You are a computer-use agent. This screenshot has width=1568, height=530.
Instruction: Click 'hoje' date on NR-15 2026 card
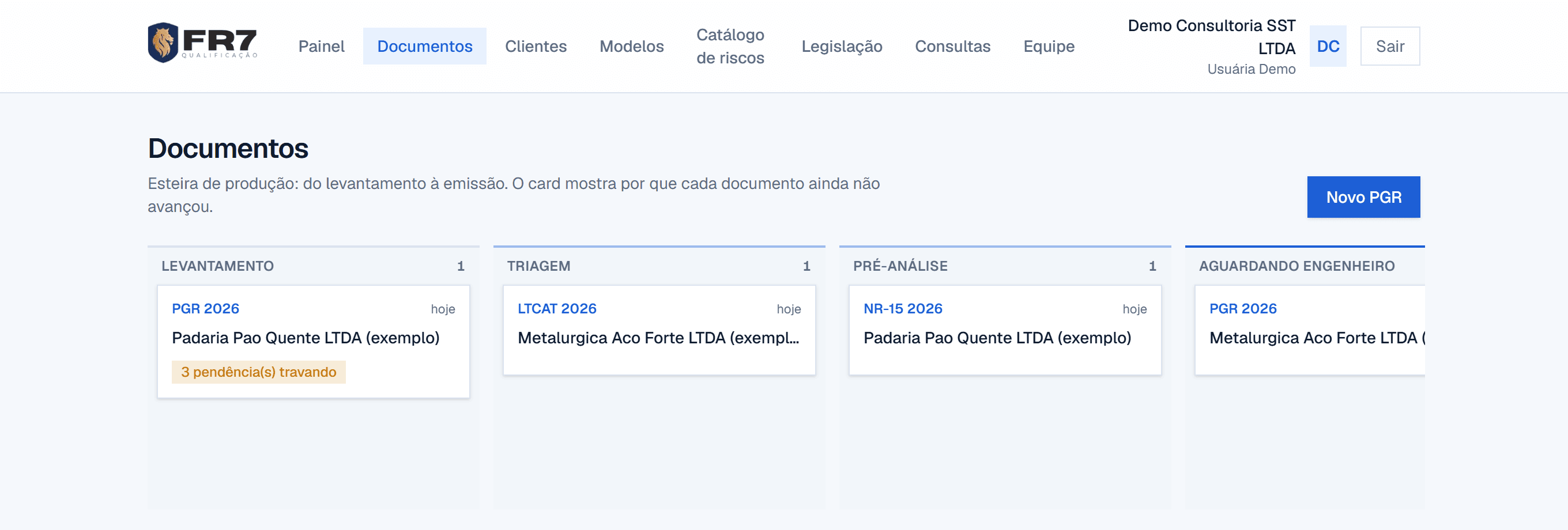[x=1134, y=309]
